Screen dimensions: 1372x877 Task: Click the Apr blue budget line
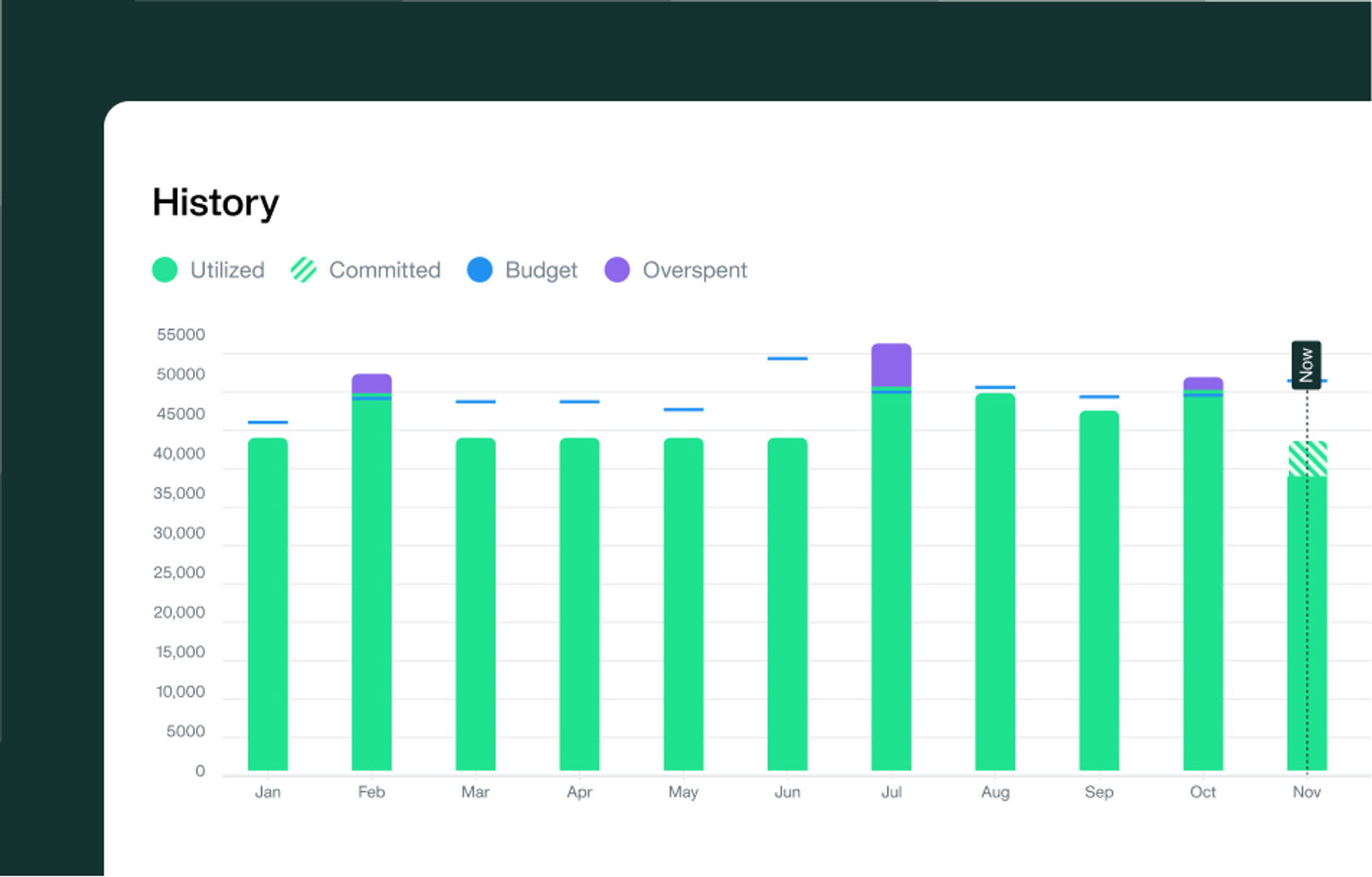(580, 402)
